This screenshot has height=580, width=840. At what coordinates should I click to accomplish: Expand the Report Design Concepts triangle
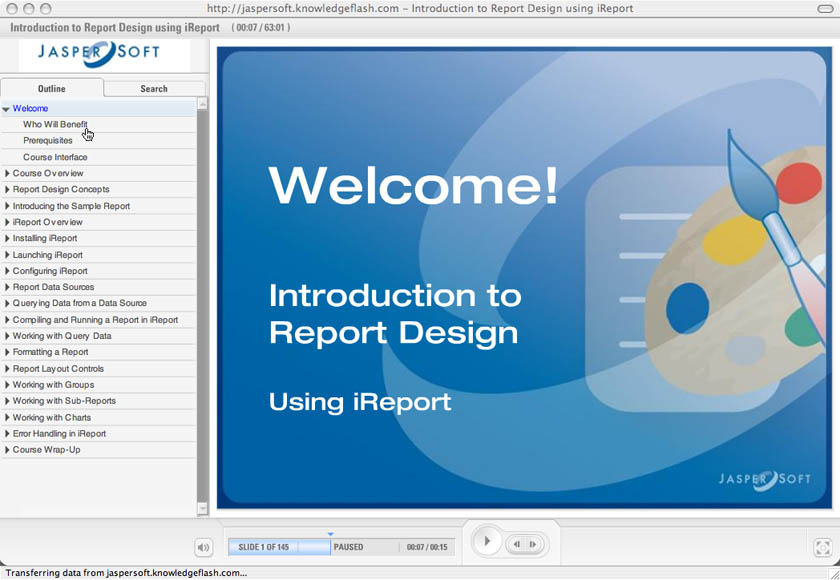pos(7,189)
